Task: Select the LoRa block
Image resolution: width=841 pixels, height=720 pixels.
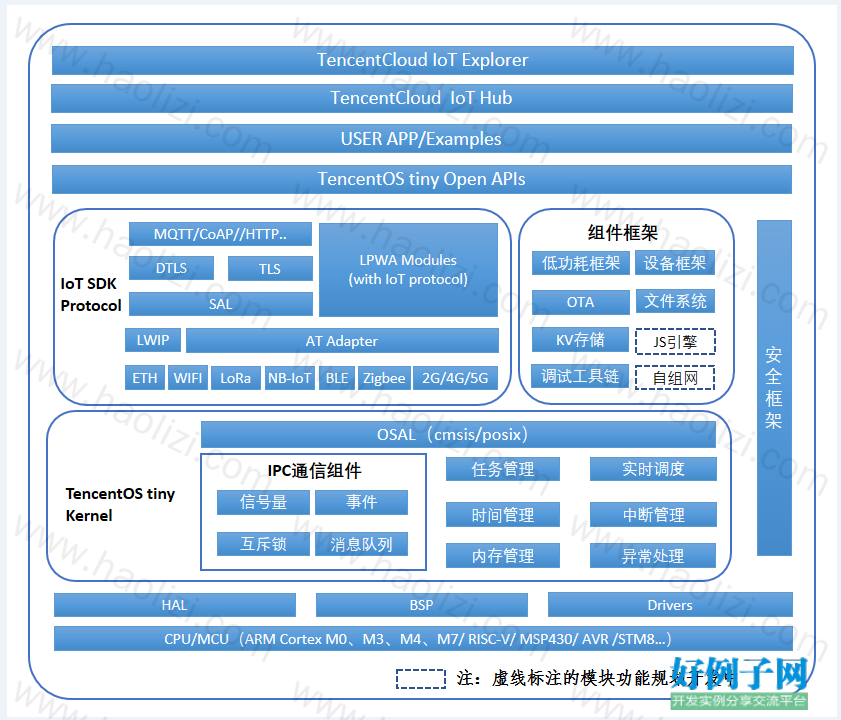Action: click(x=236, y=378)
